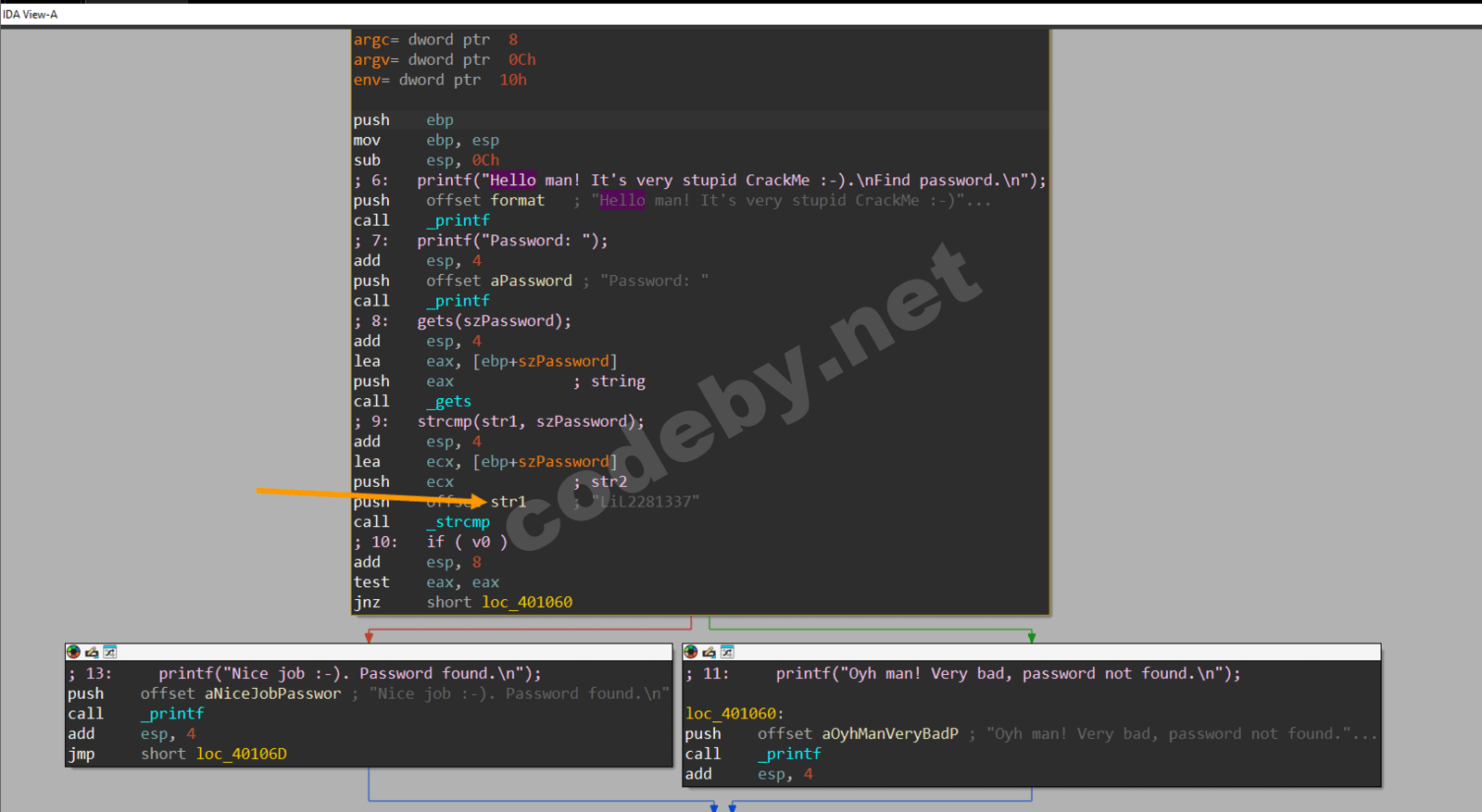This screenshot has height=812, width=1482.
Task: Select the push ecx ; str2 instruction
Action: (x=490, y=482)
